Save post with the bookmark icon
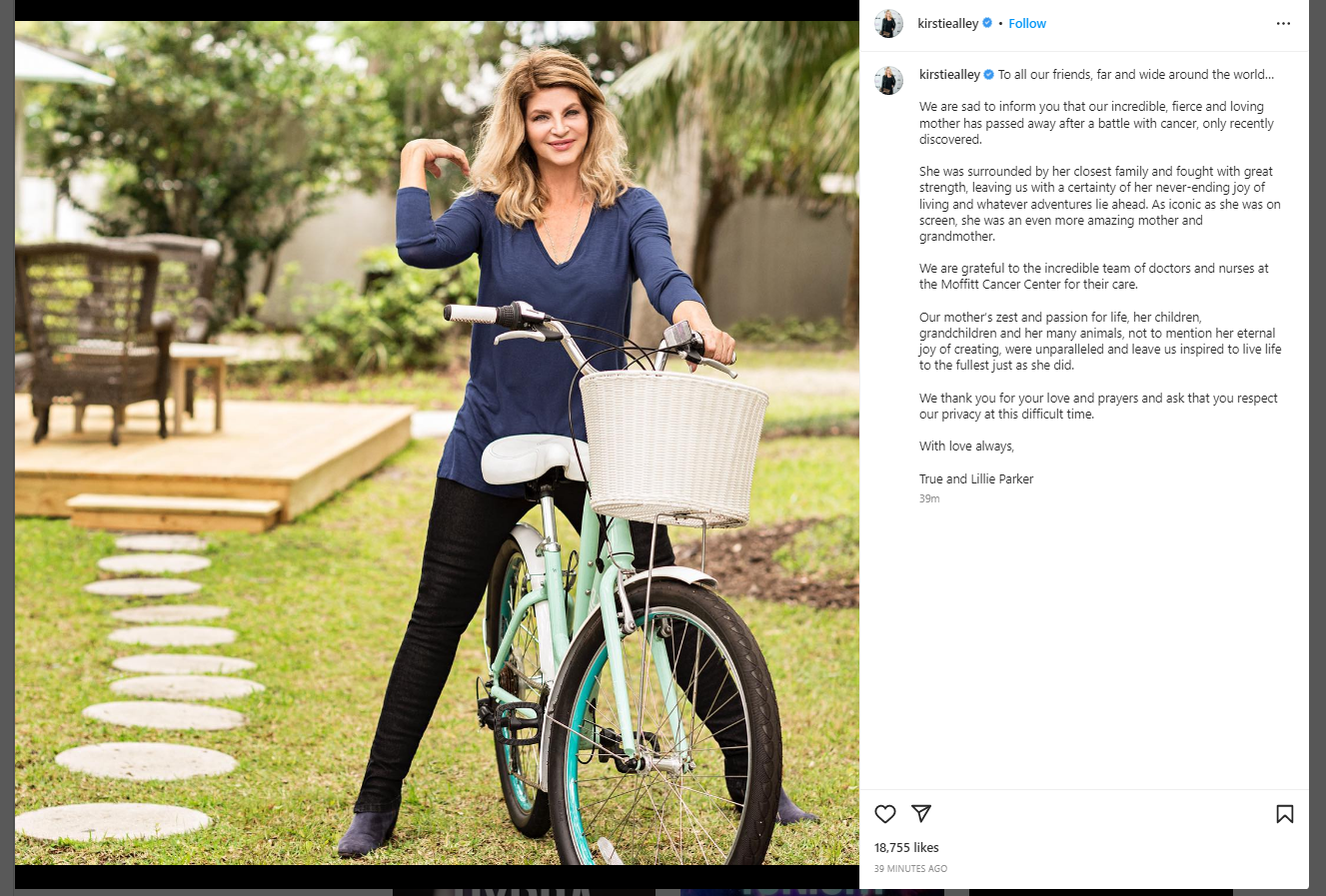This screenshot has height=896, width=1326. point(1285,814)
